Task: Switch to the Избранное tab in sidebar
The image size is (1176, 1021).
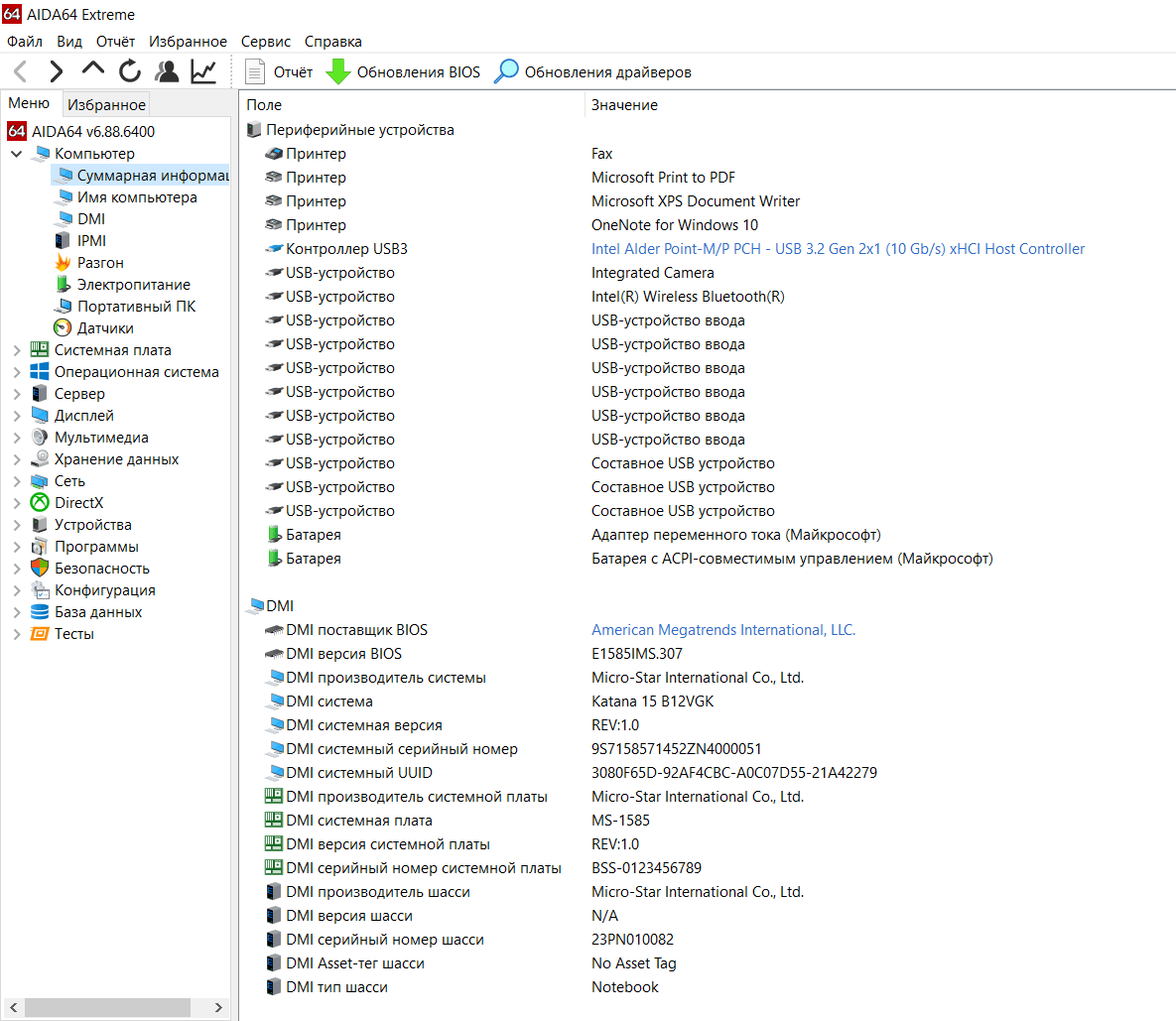Action: click(106, 104)
